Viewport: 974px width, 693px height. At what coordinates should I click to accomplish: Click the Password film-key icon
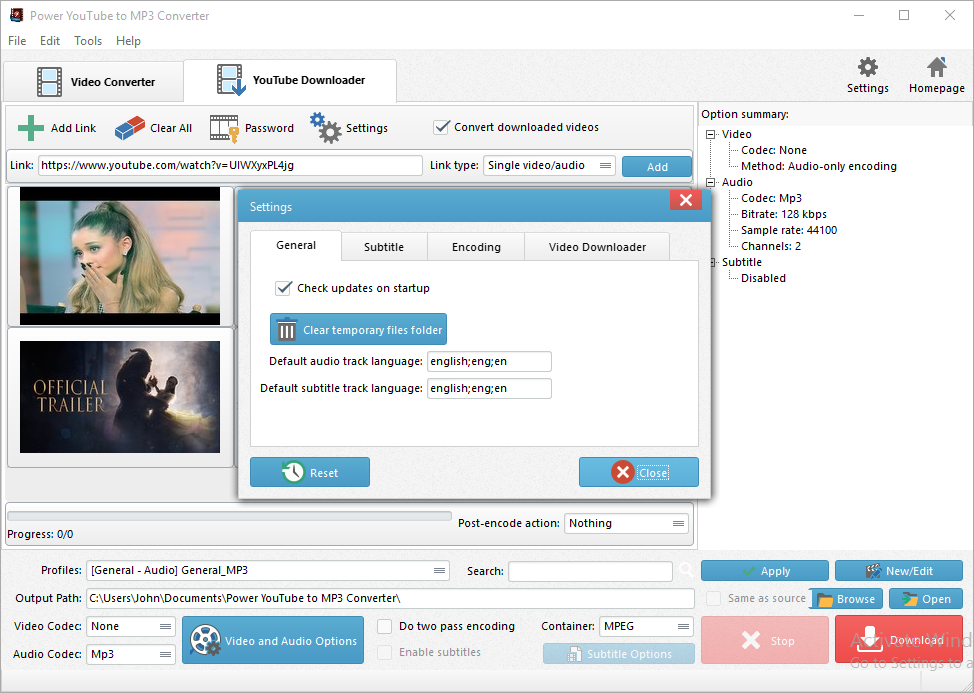(224, 129)
